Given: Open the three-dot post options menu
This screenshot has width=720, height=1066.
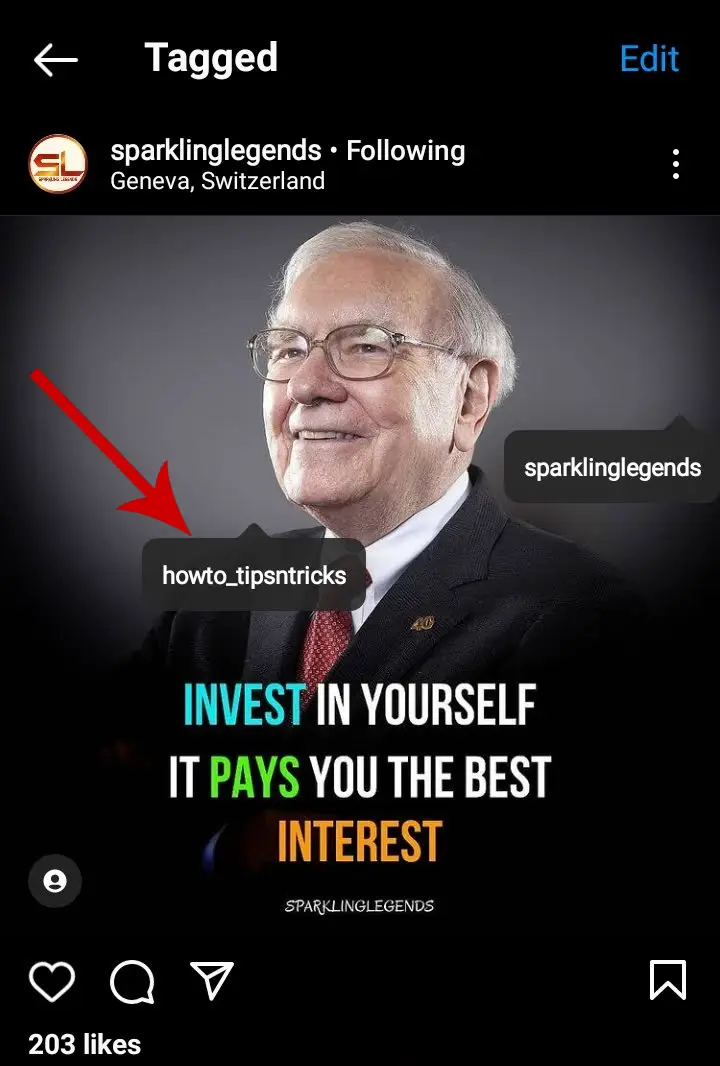Looking at the screenshot, I should 675,165.
